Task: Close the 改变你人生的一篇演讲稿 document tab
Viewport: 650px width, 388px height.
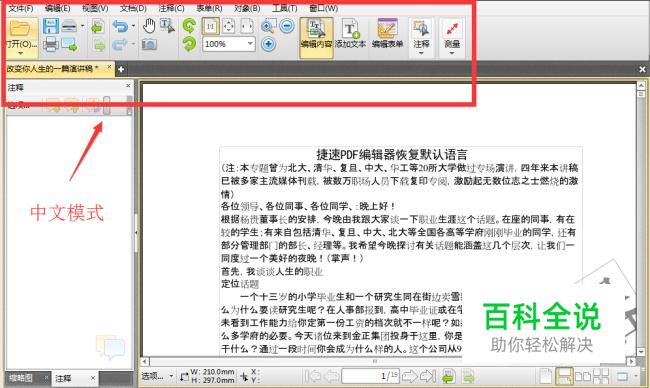Action: pos(109,67)
